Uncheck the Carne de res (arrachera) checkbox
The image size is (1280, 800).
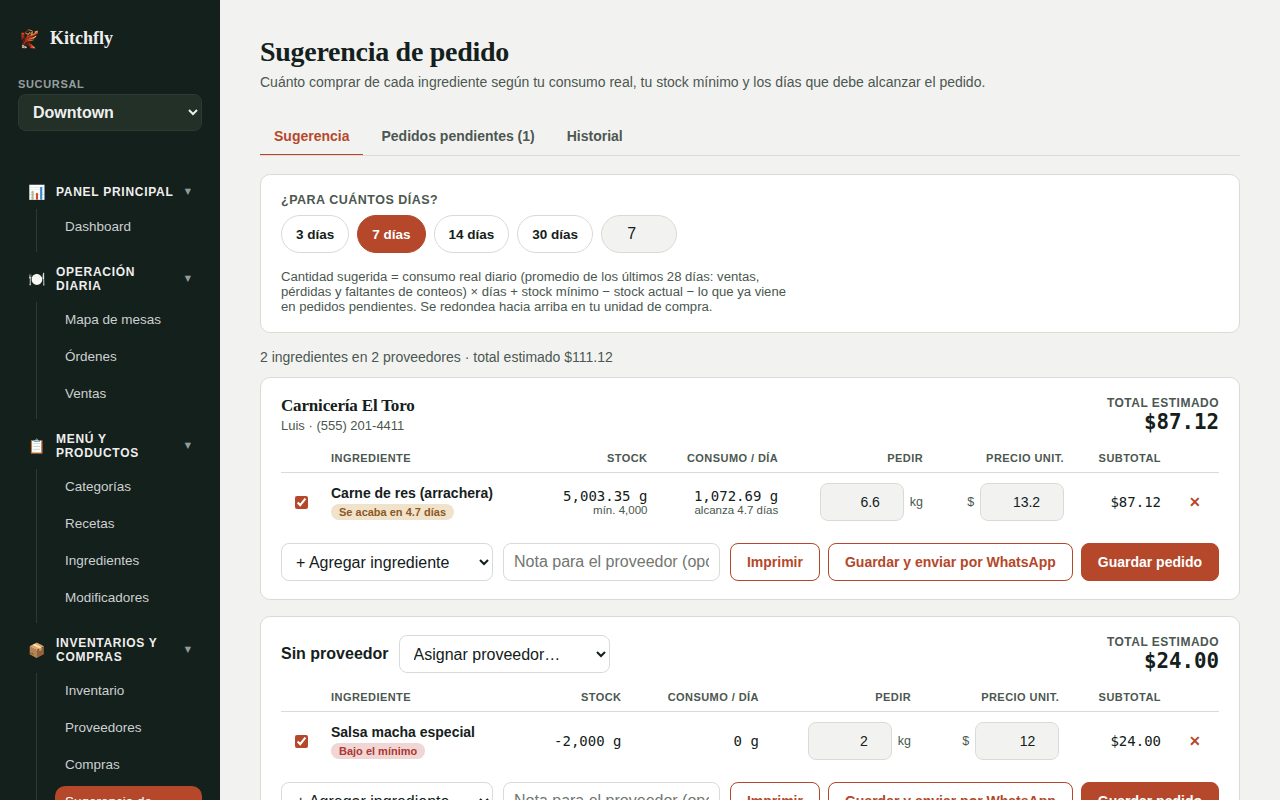302,502
